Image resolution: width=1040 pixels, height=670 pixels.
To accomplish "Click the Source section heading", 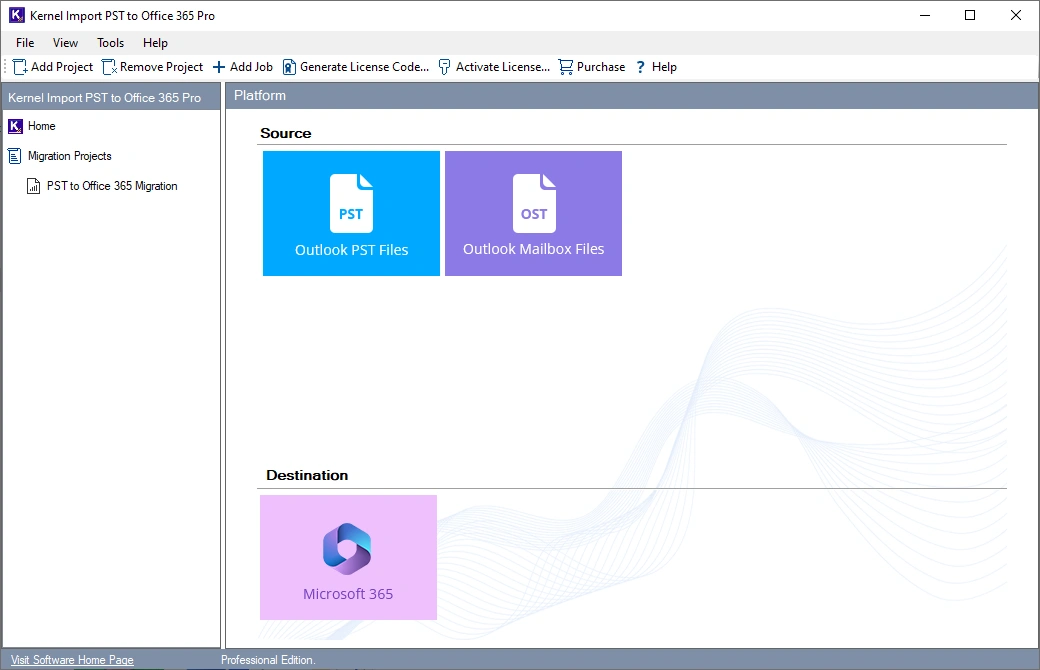I will (x=285, y=133).
